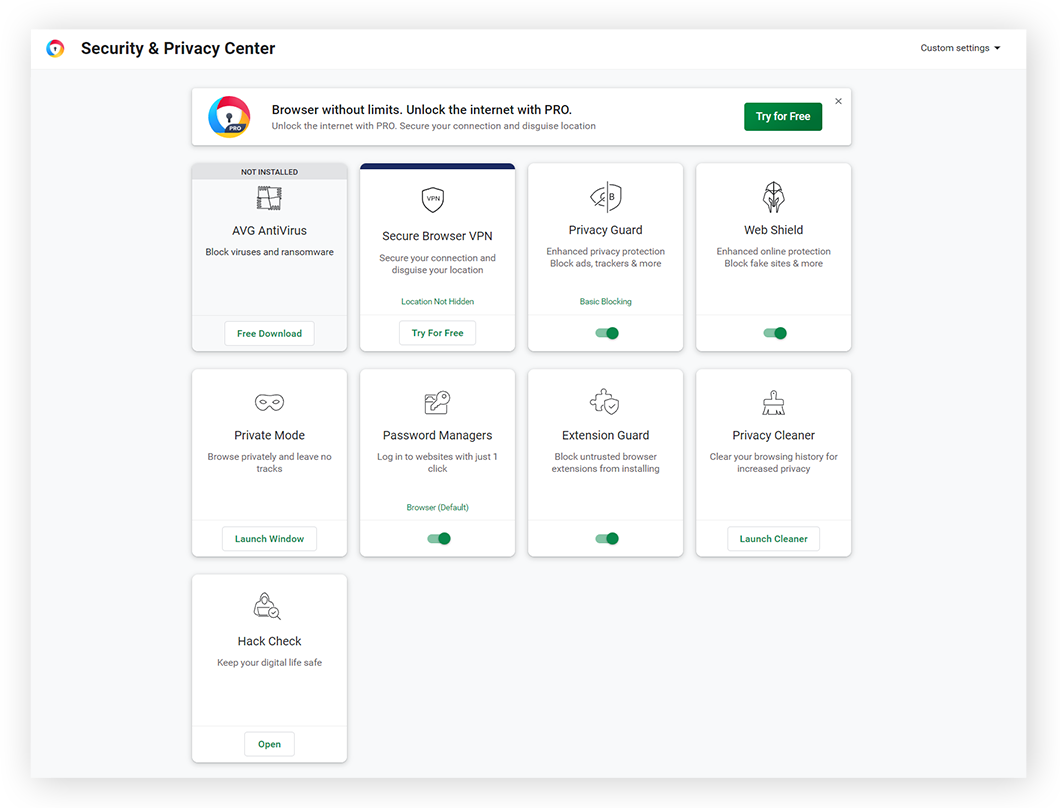The height and width of the screenshot is (808, 1060).
Task: Open the Basic Blocking link
Action: point(605,301)
